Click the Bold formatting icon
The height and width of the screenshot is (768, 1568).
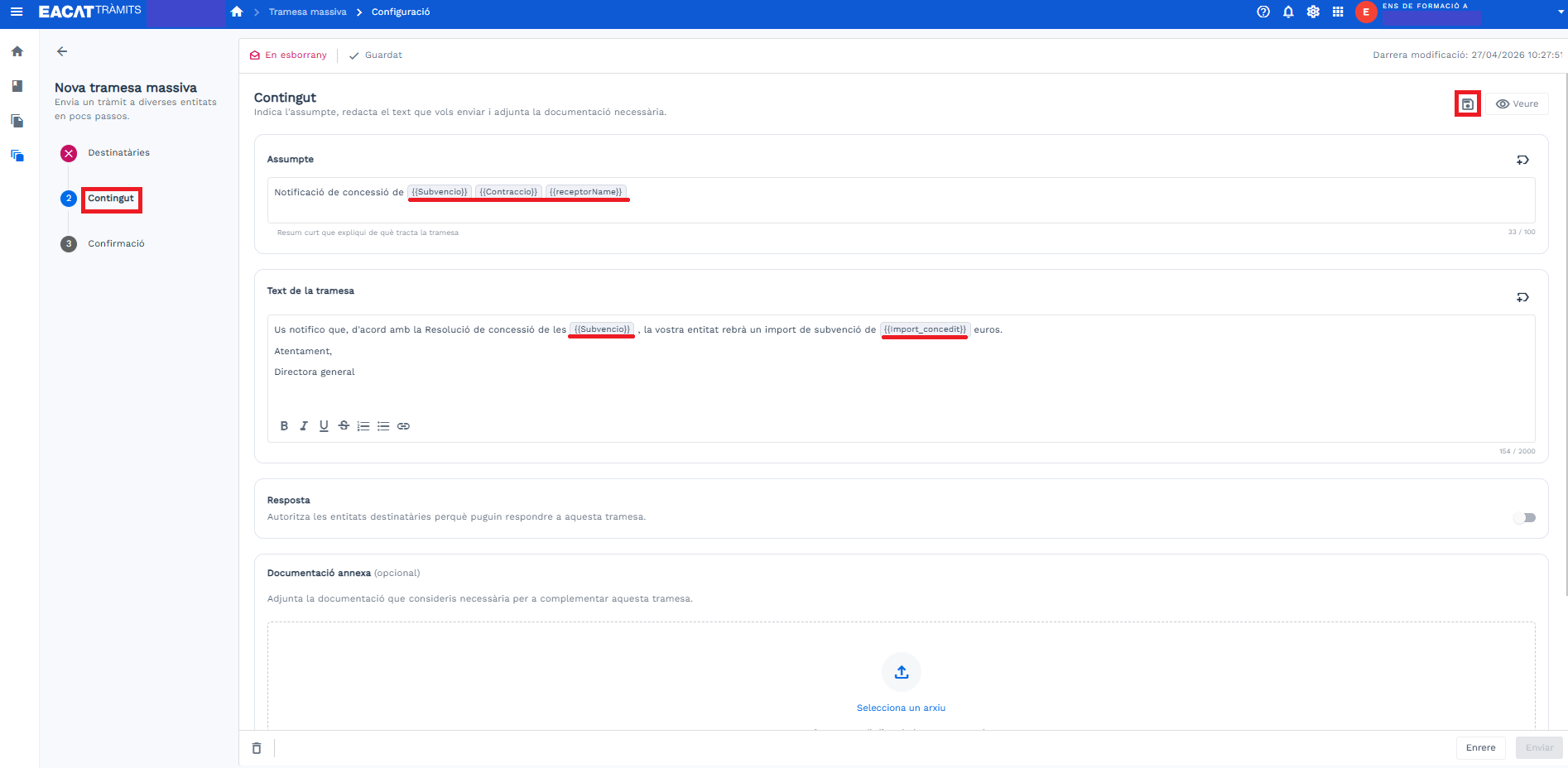click(x=284, y=426)
